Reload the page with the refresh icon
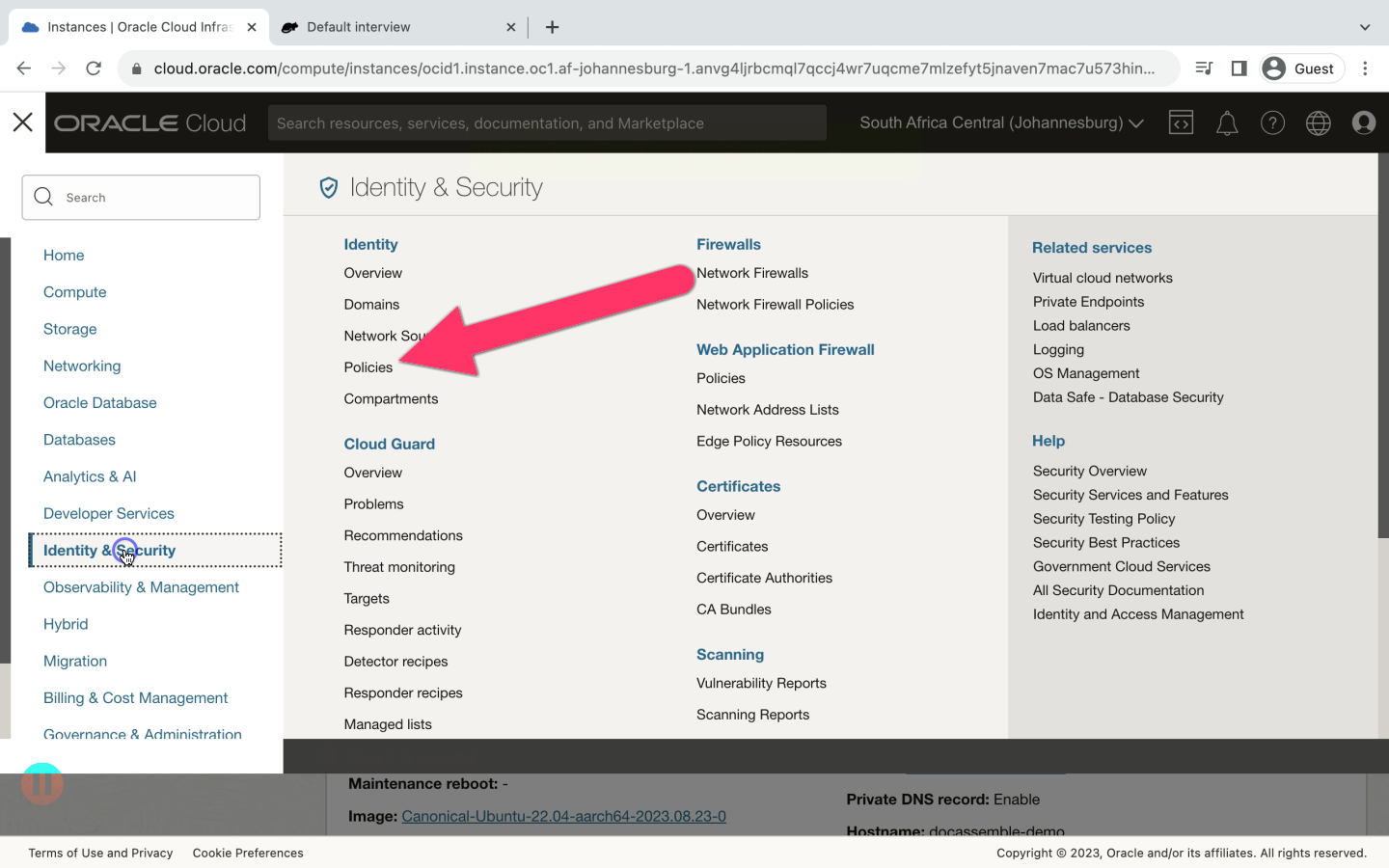This screenshot has width=1389, height=868. 94,68
